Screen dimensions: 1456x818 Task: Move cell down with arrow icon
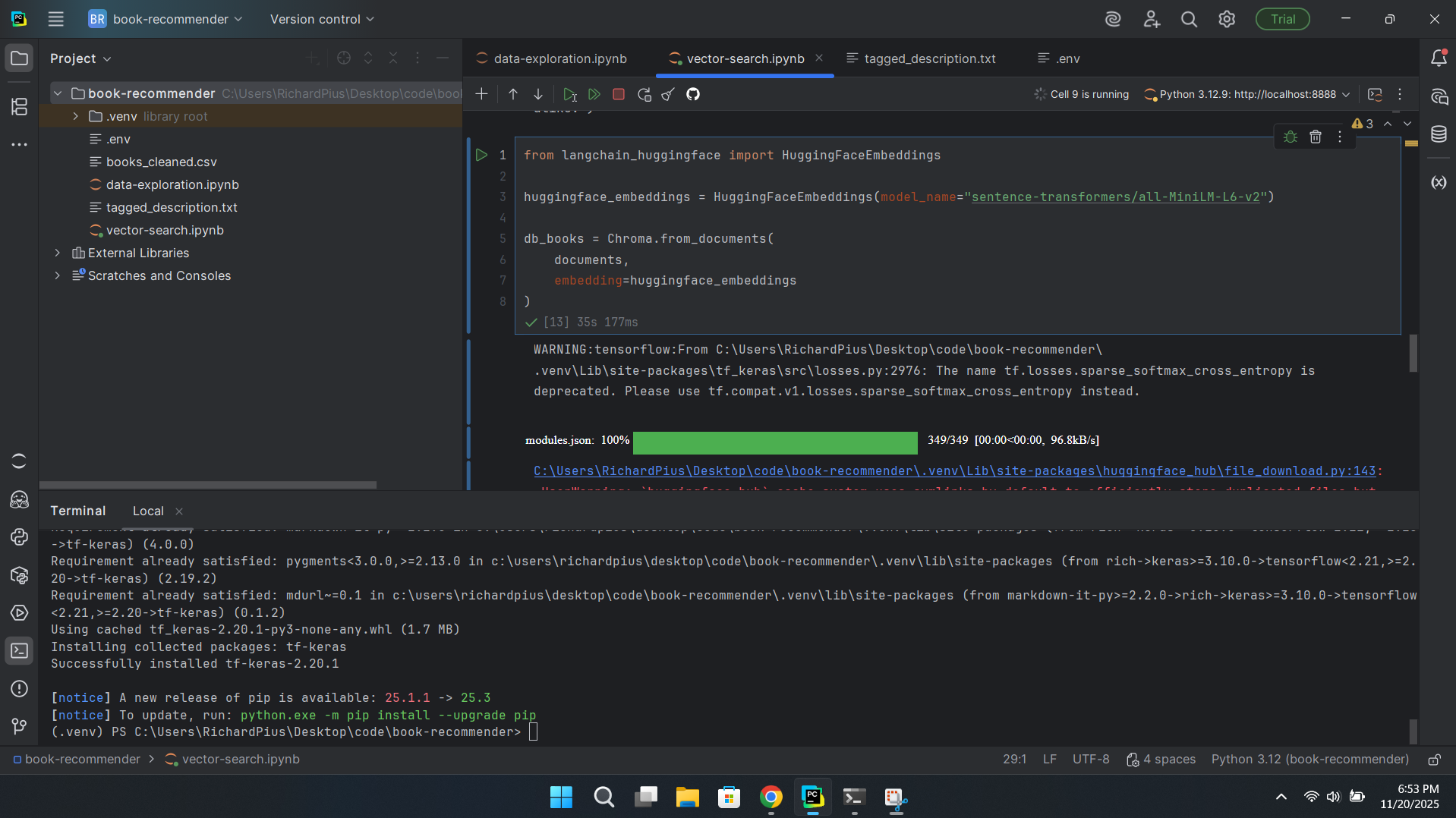pos(538,95)
